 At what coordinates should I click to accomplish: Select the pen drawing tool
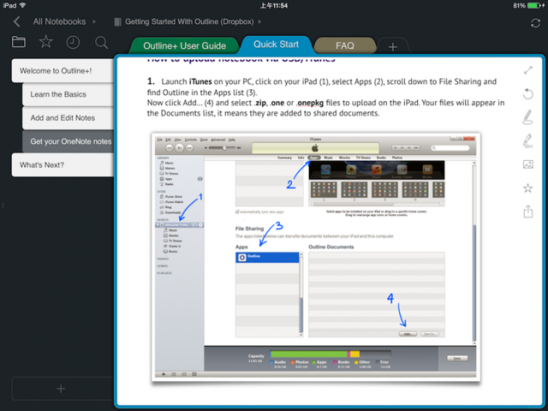coord(528,117)
